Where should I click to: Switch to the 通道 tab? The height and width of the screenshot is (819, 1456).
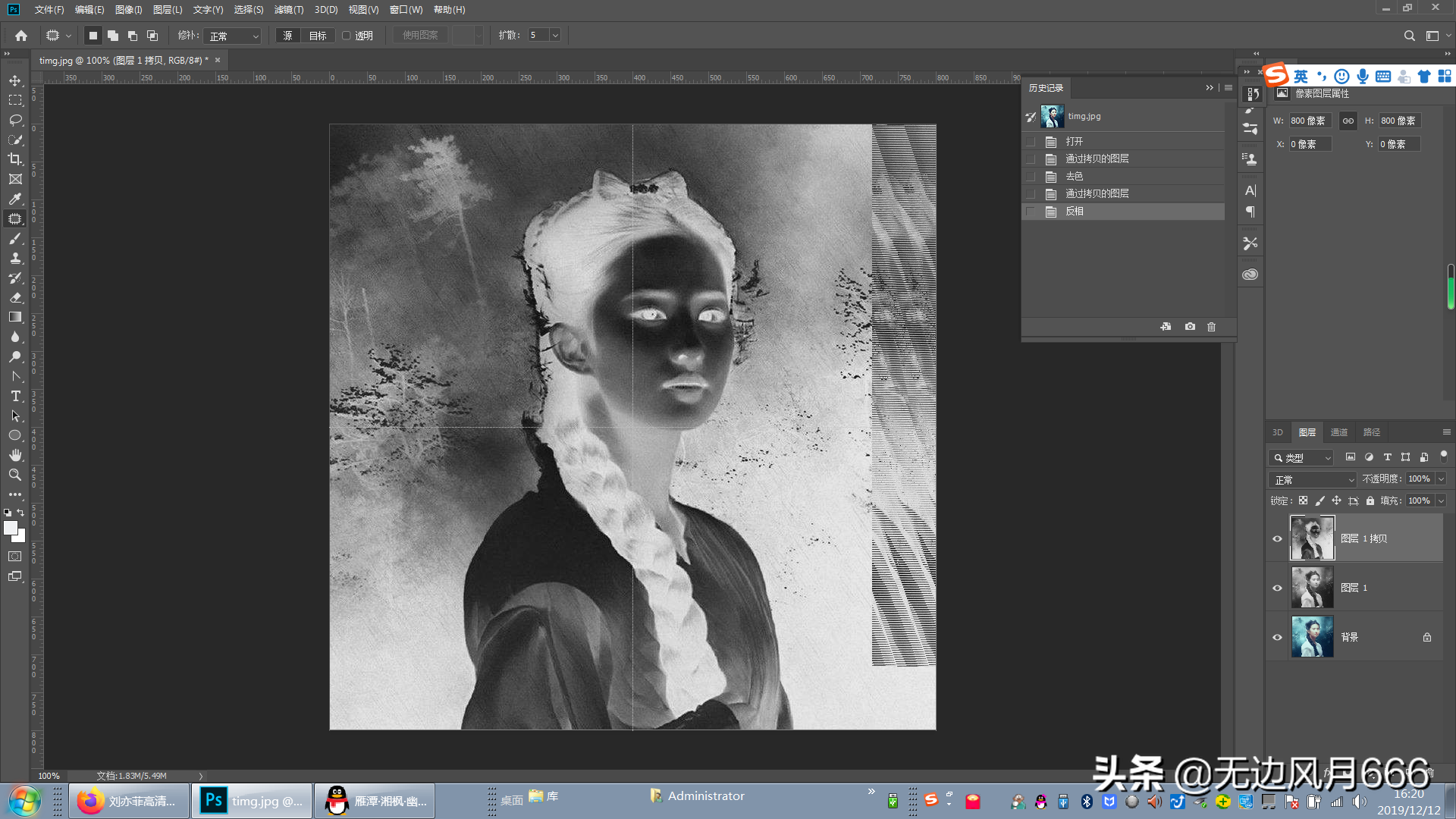pyautogui.click(x=1338, y=432)
